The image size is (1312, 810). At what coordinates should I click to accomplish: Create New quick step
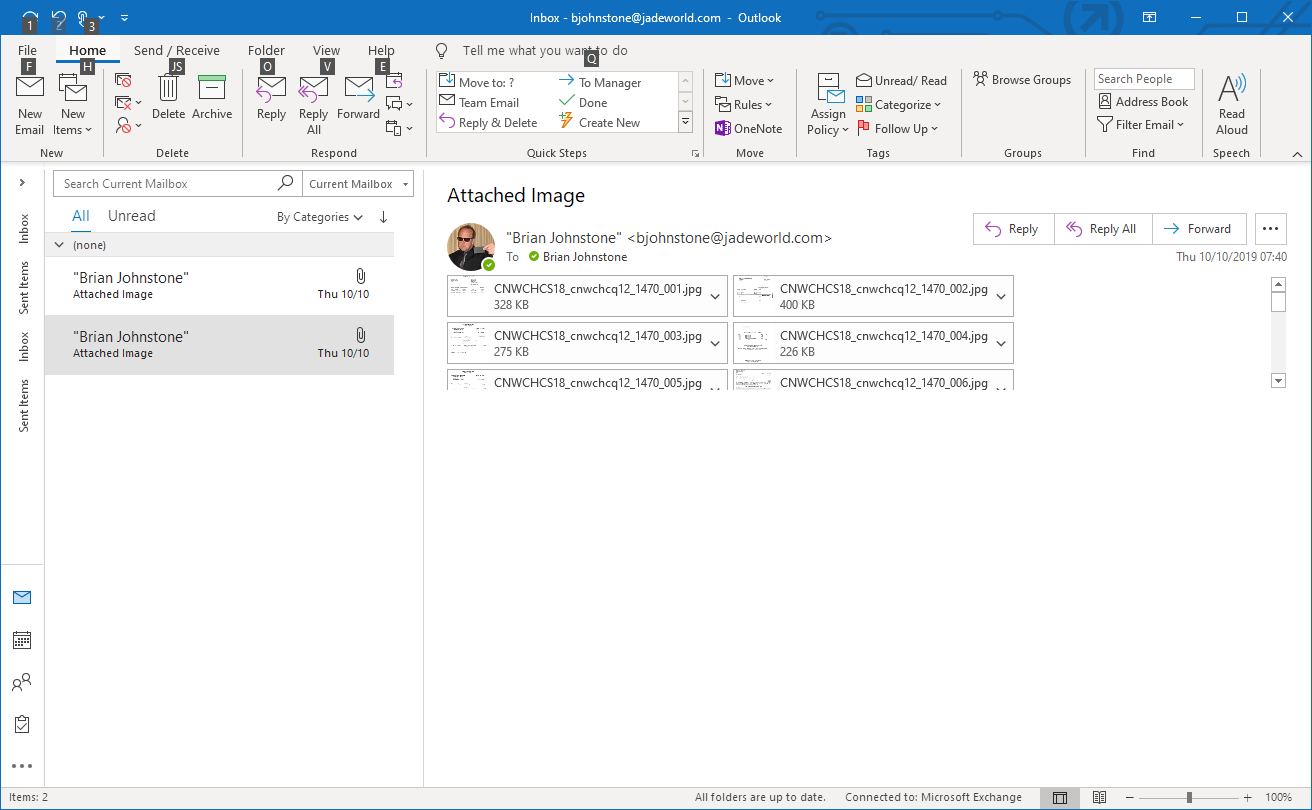[600, 123]
